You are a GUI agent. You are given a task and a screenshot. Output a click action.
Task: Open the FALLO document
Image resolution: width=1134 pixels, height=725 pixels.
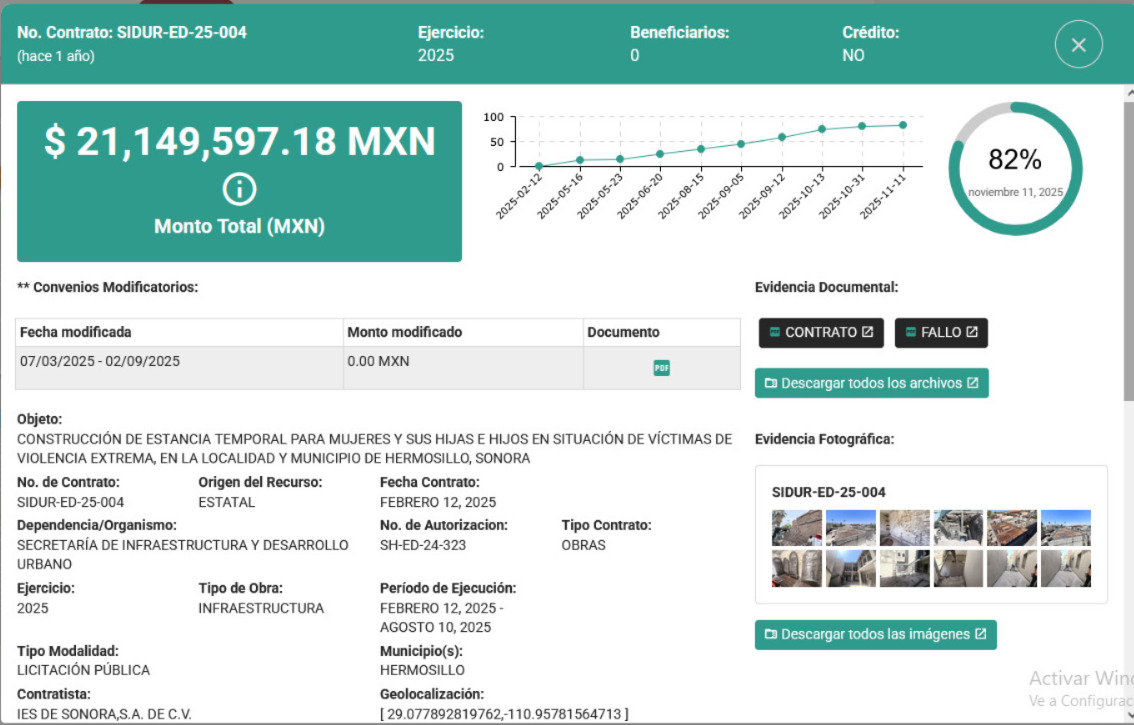click(940, 333)
